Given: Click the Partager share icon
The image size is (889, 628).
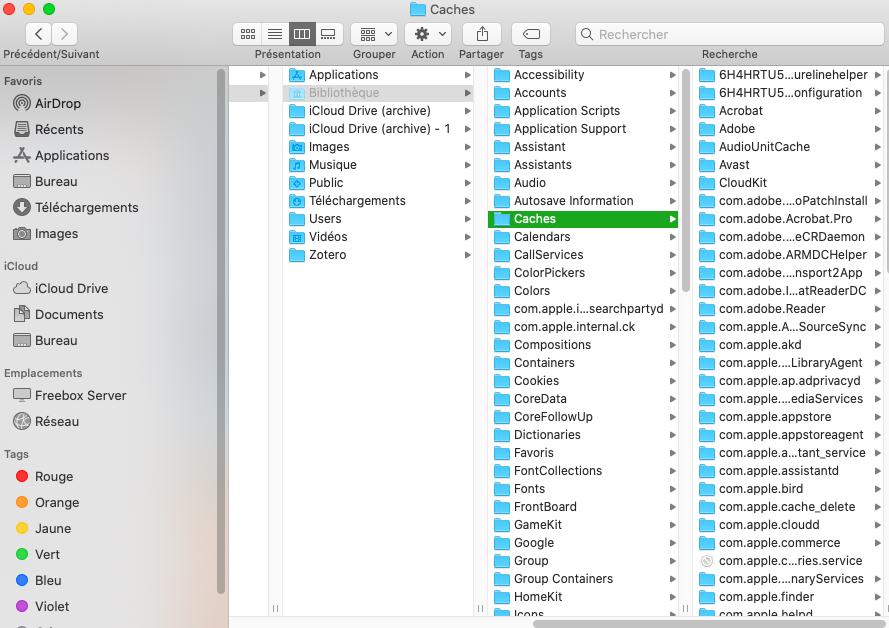Looking at the screenshot, I should (x=481, y=33).
